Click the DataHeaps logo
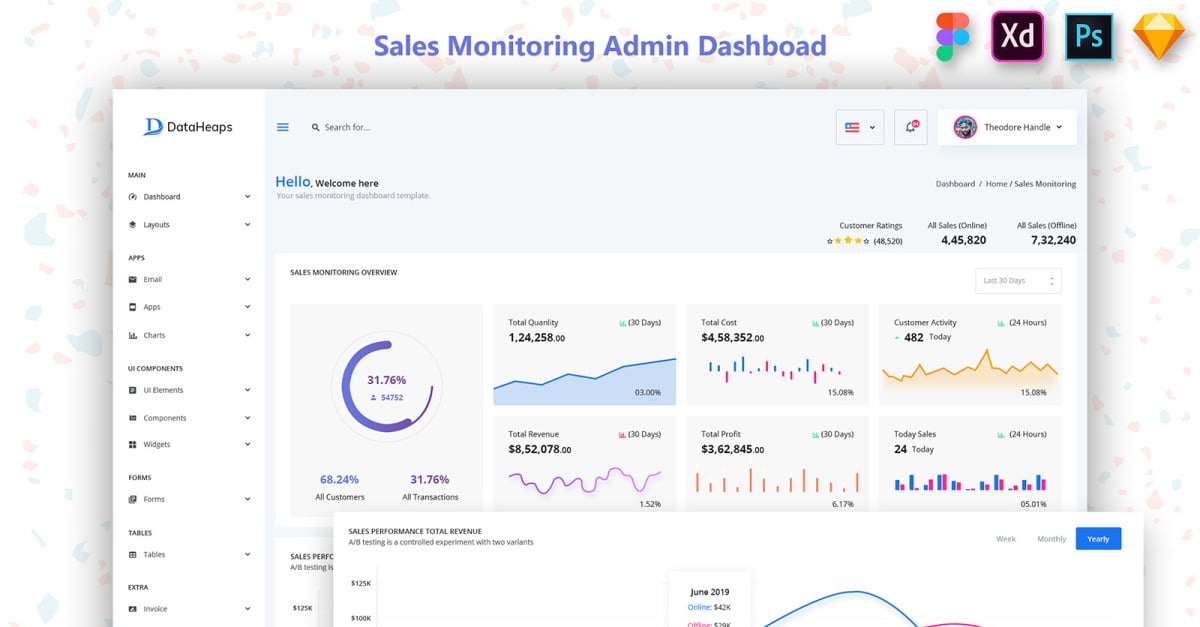1200x627 pixels. coord(188,127)
